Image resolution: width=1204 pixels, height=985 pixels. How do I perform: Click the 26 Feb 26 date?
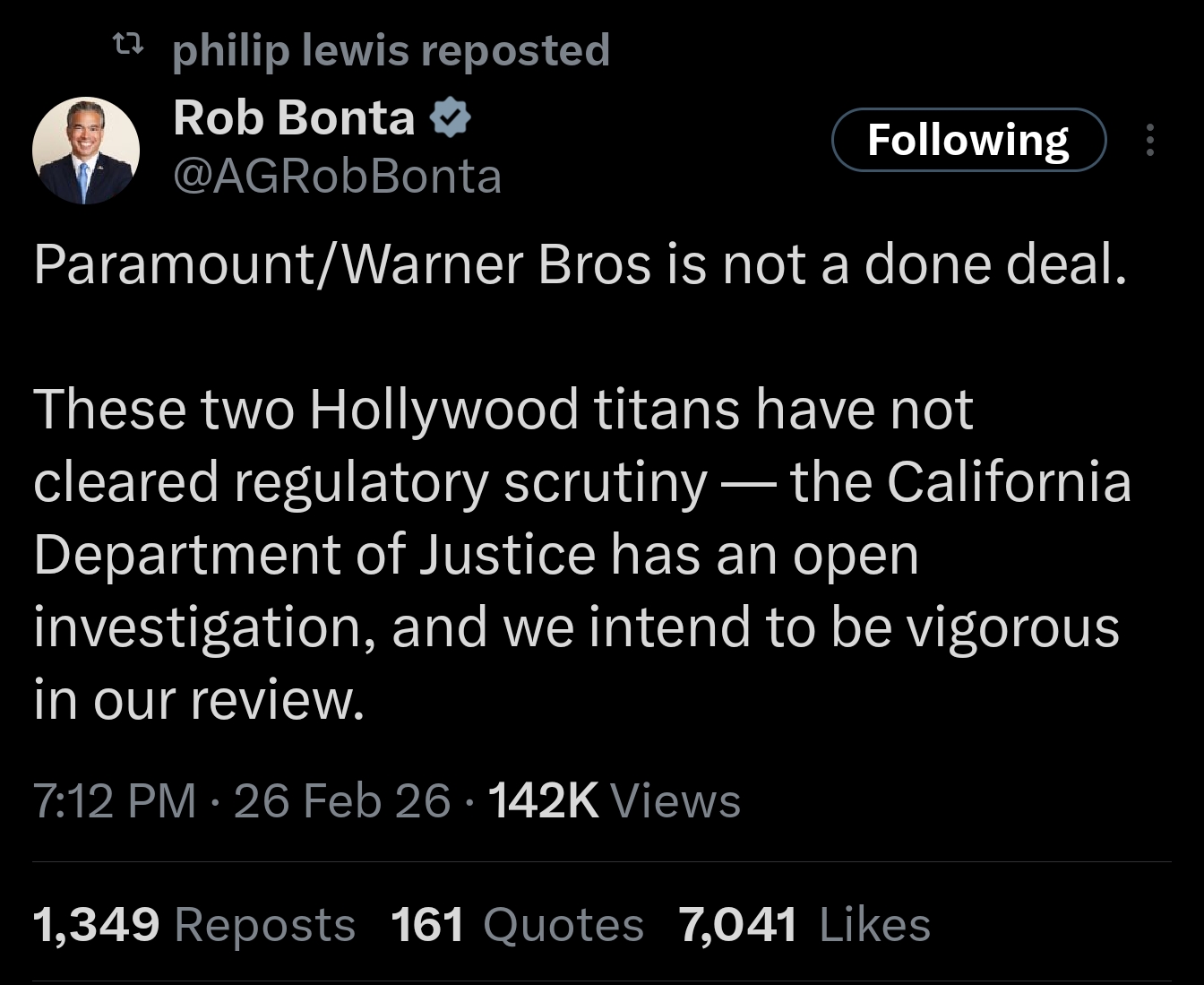[341, 800]
